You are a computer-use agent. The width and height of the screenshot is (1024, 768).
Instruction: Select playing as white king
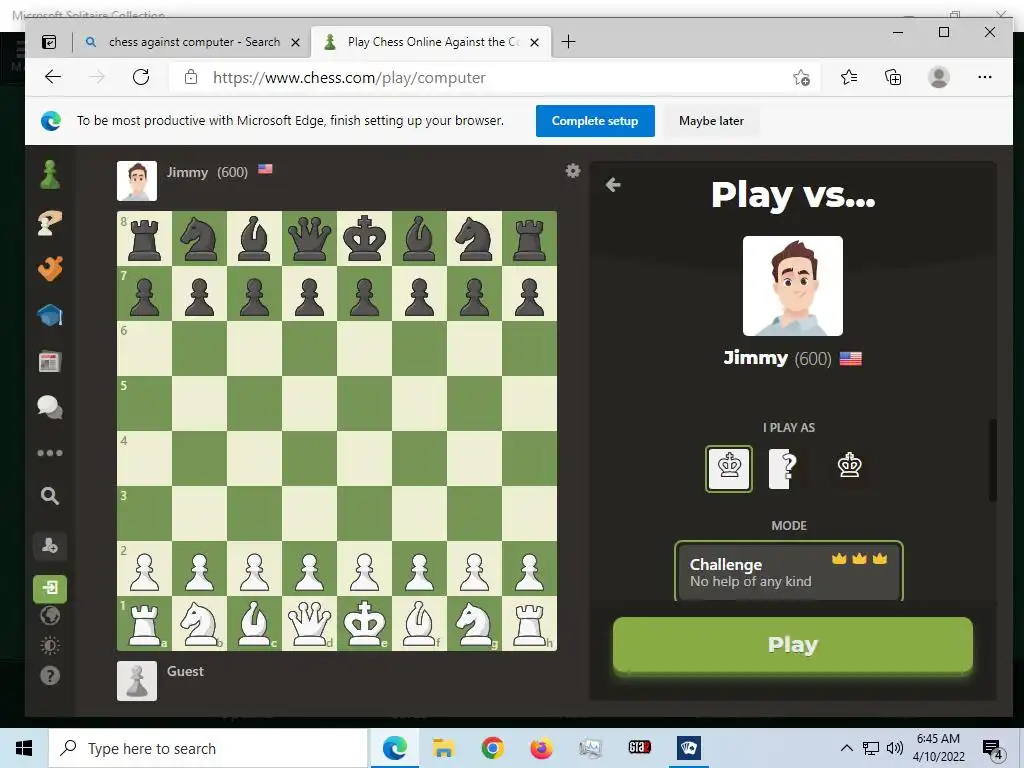tap(729, 468)
